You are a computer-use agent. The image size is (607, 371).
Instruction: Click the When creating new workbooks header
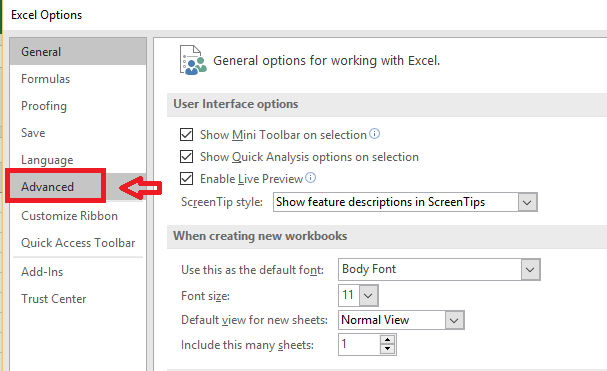[260, 236]
